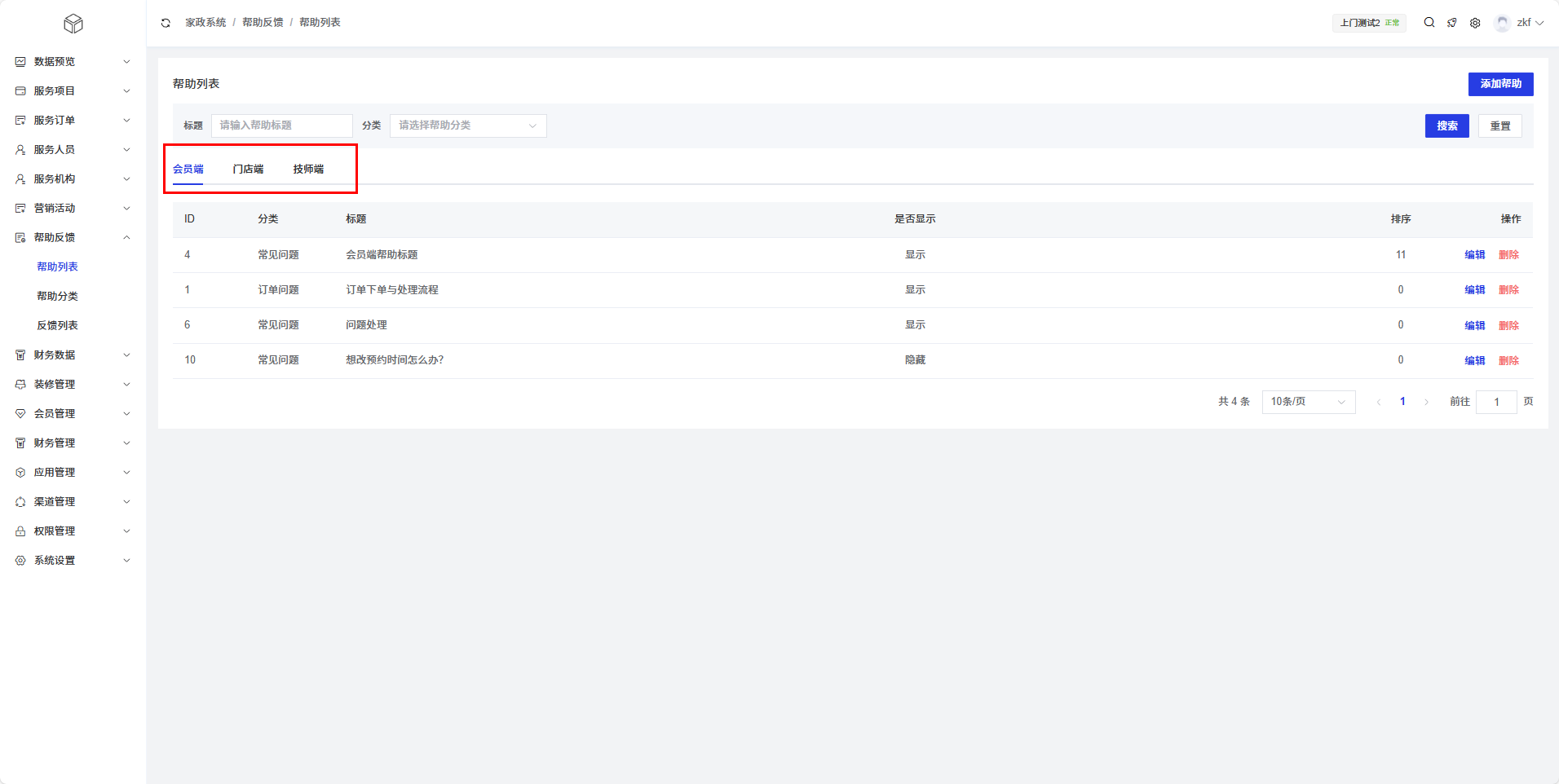The height and width of the screenshot is (784, 1559).
Task: Click the 重置 button
Action: pyautogui.click(x=1500, y=126)
